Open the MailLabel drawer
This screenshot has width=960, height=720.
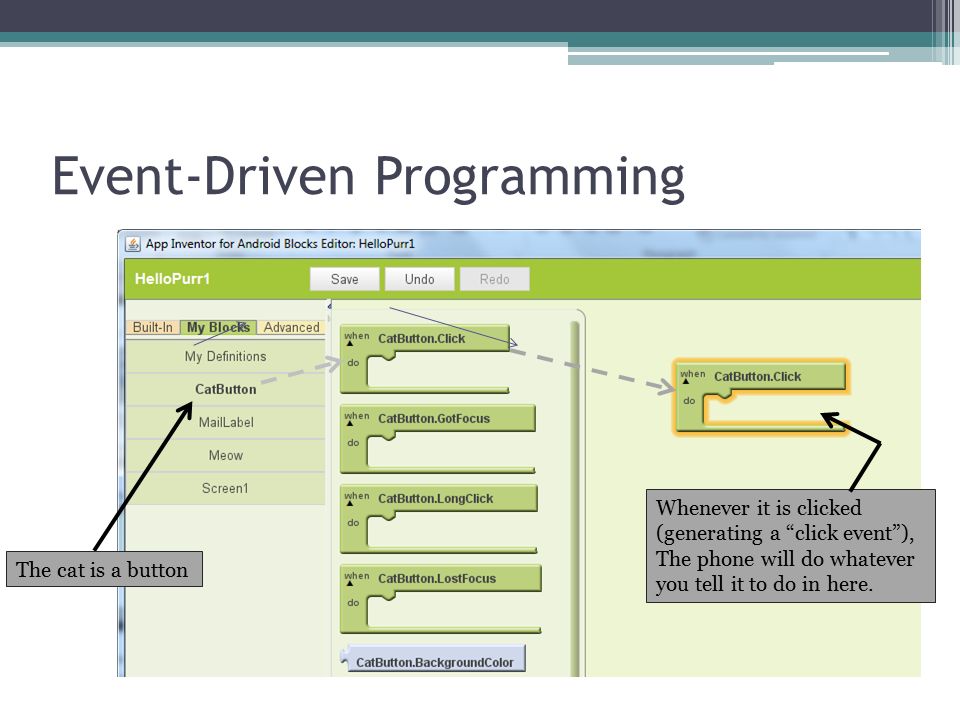click(225, 422)
